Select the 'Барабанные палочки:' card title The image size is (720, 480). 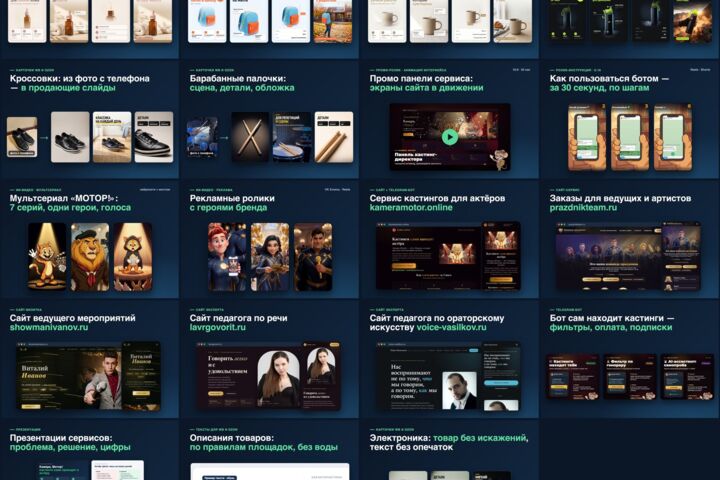click(238, 79)
